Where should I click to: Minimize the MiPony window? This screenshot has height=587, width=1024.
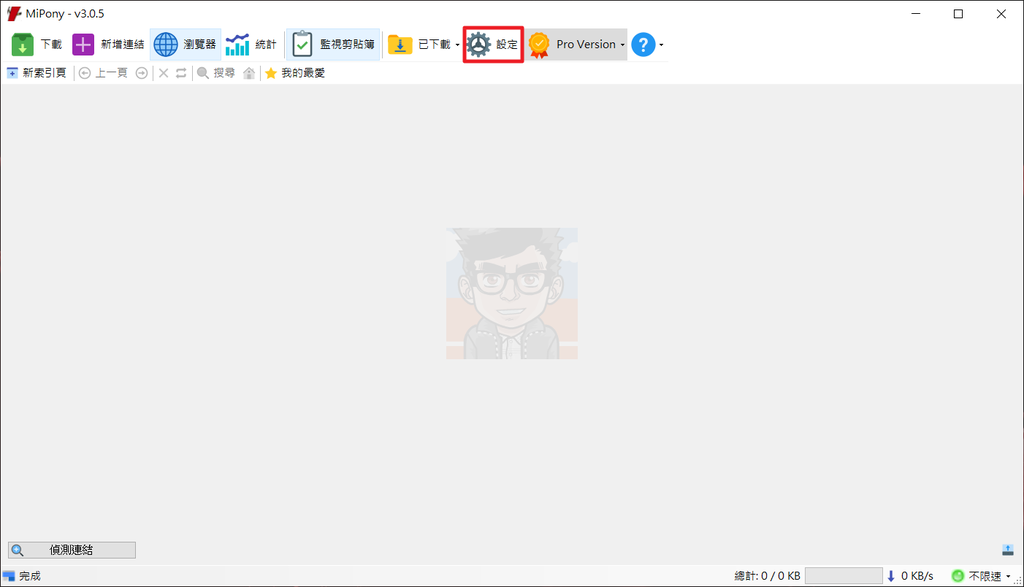(916, 14)
